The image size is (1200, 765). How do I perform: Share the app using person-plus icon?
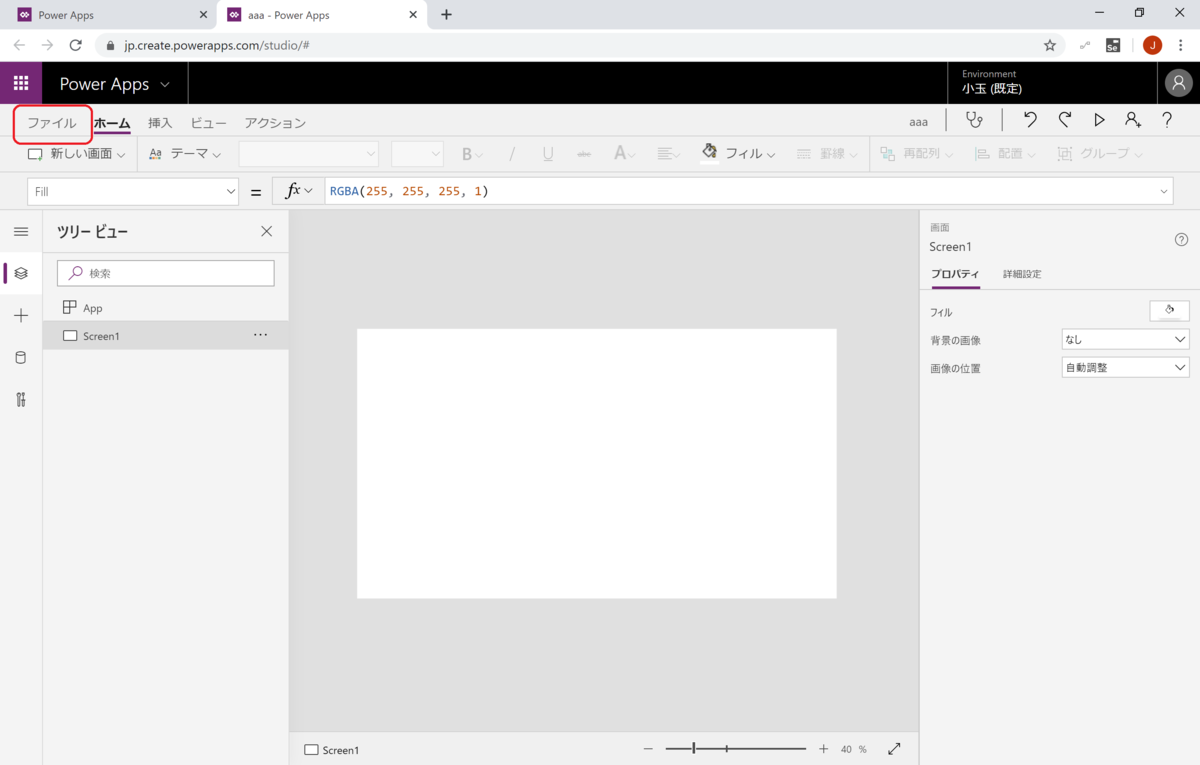1133,121
